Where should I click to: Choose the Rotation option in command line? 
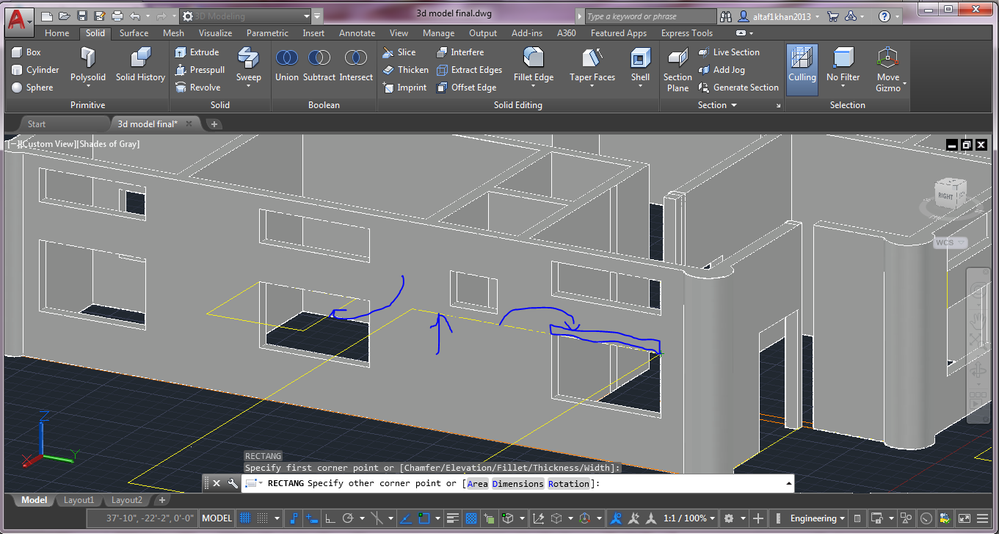tap(568, 484)
